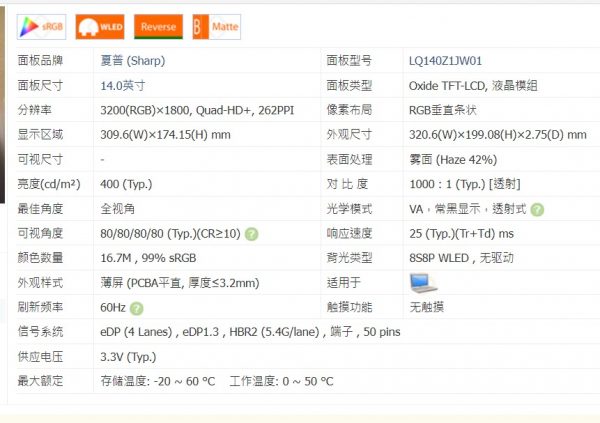Open help icon beside viewing angle value

point(251,234)
